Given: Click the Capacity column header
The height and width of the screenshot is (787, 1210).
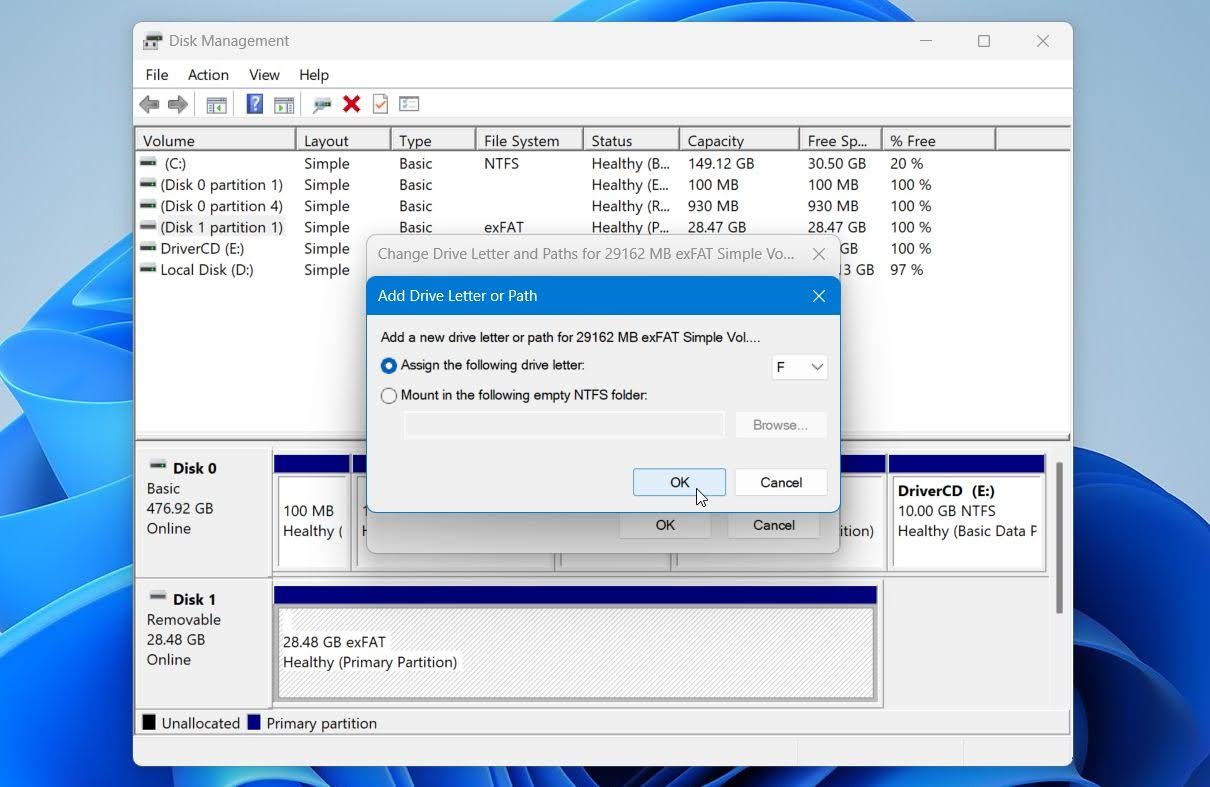Looking at the screenshot, I should coord(739,141).
